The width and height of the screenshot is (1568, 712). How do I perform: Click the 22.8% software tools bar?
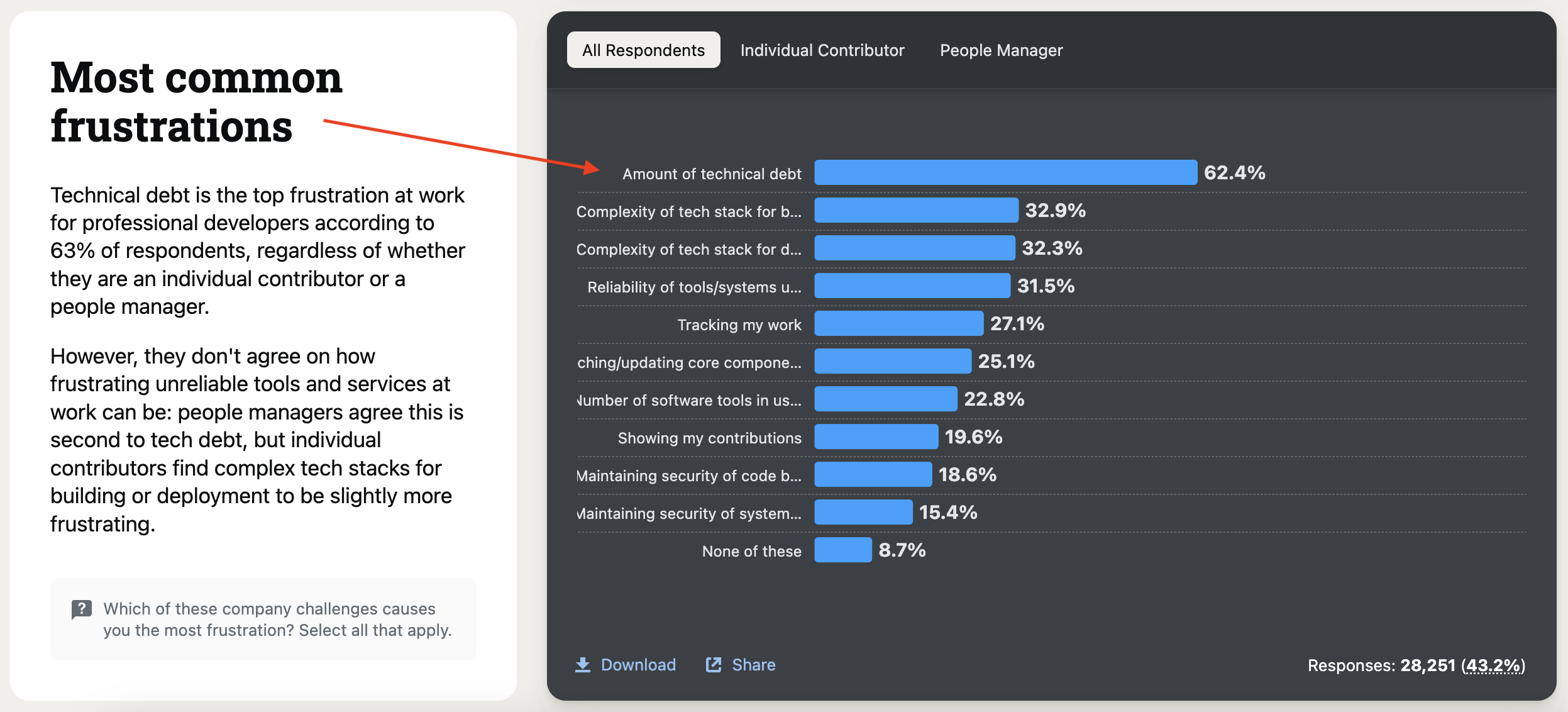[885, 399]
